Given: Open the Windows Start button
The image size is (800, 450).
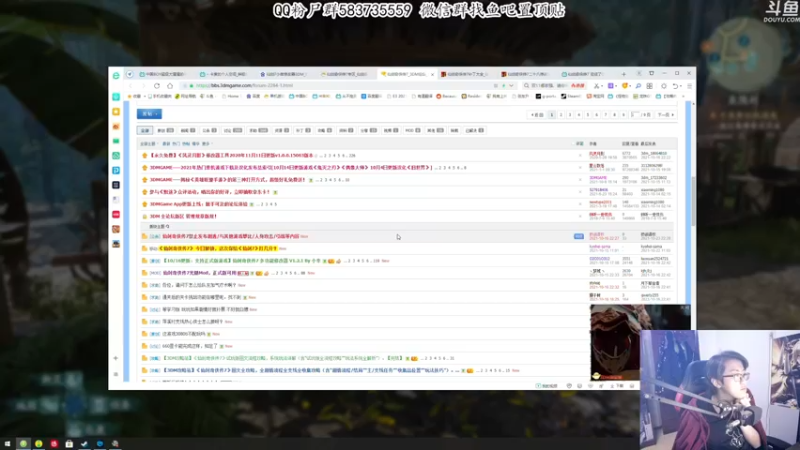Looking at the screenshot, I should tap(7, 444).
